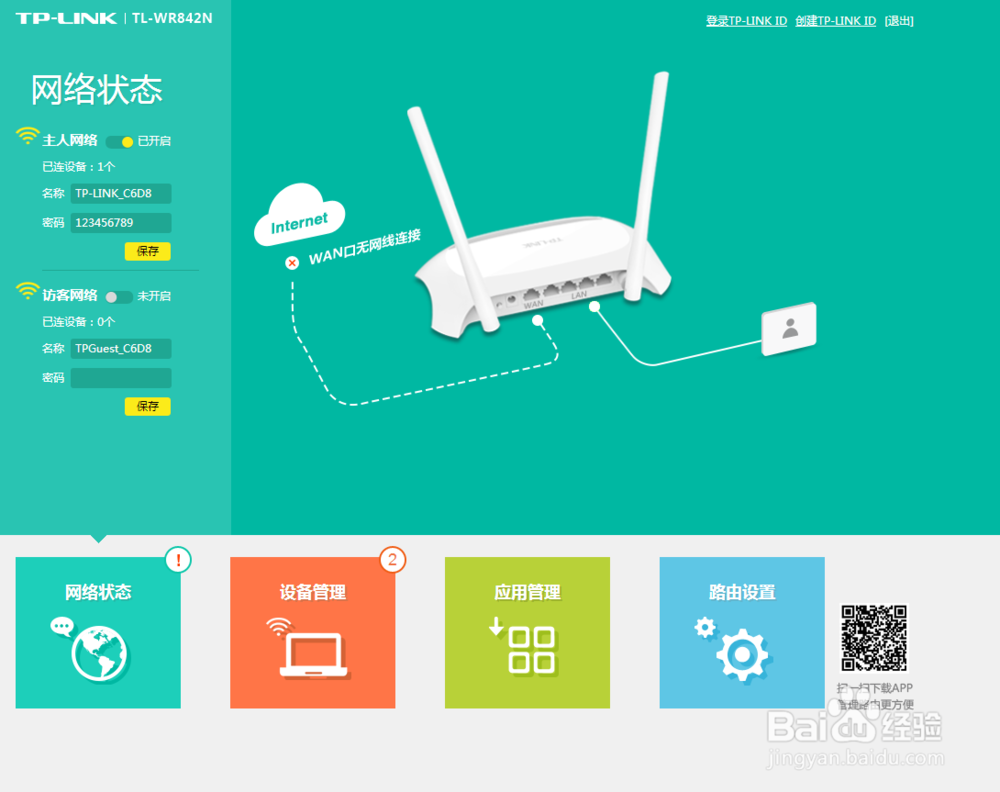Screen dimensions: 1000x792
Task: Click the gear icon in 路由设置 tile
Action: (x=742, y=654)
